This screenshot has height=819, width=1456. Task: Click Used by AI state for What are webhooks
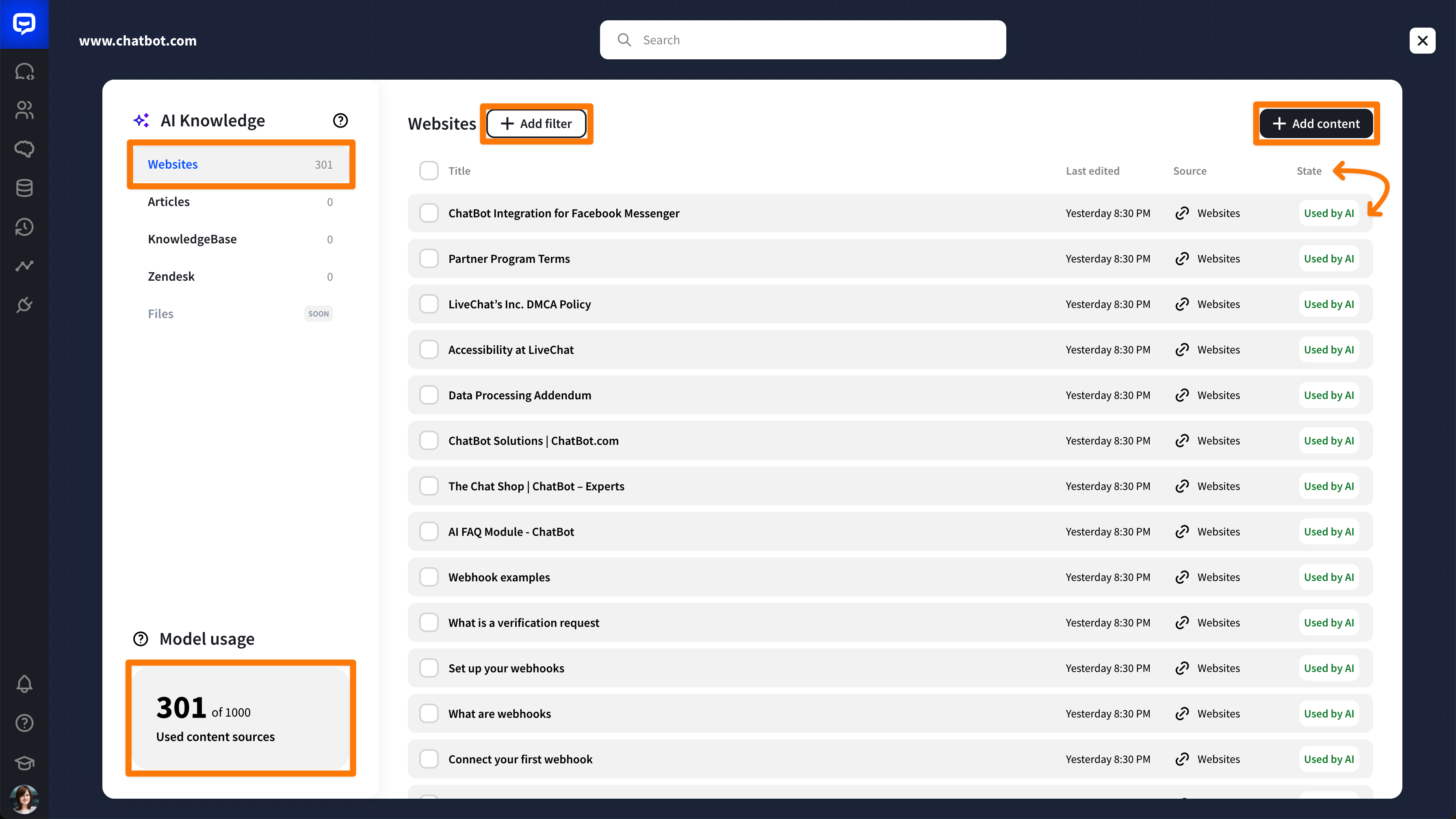[1329, 714]
